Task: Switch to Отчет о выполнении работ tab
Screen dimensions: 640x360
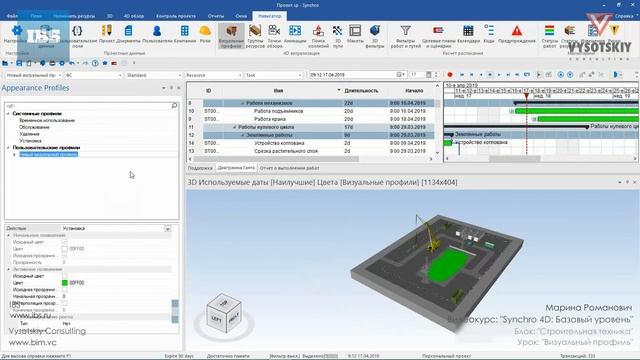Action: point(289,168)
